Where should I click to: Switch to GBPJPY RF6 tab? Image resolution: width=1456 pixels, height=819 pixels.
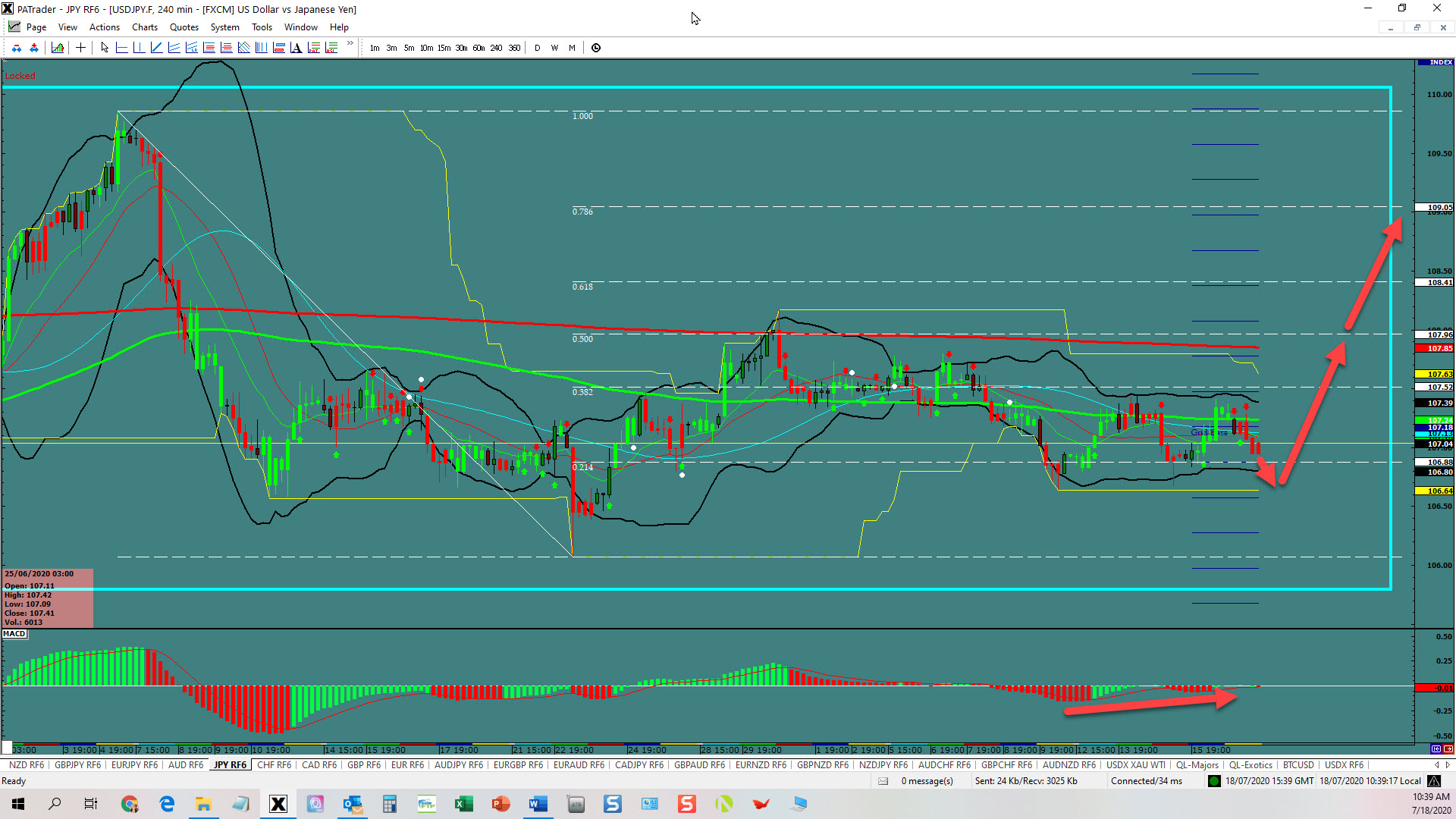pos(77,765)
